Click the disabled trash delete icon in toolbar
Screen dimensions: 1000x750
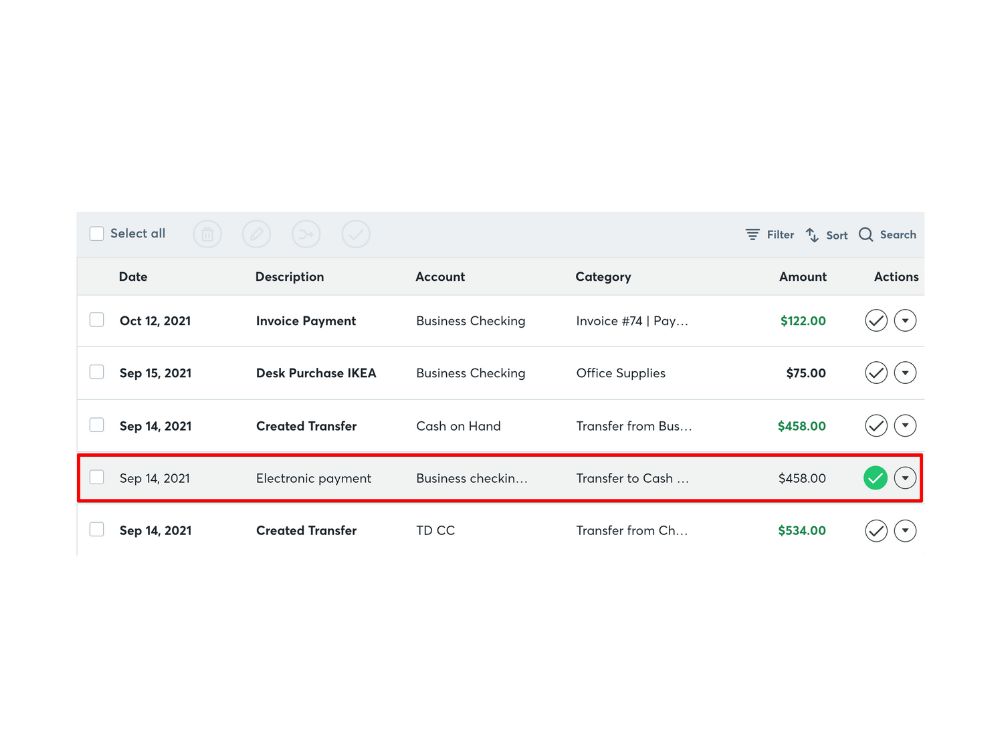(207, 234)
